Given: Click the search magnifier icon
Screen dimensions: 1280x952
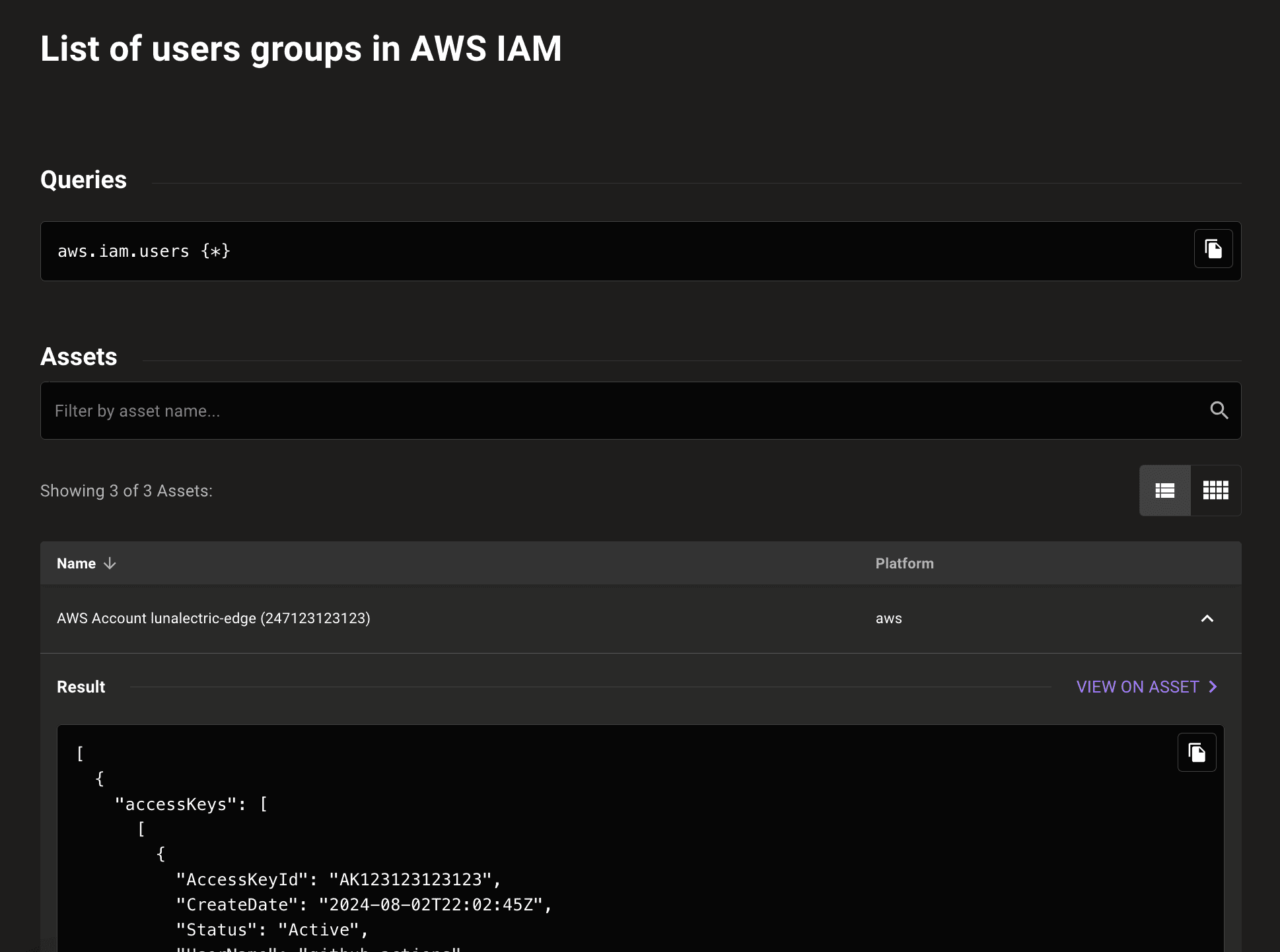Looking at the screenshot, I should (x=1219, y=411).
